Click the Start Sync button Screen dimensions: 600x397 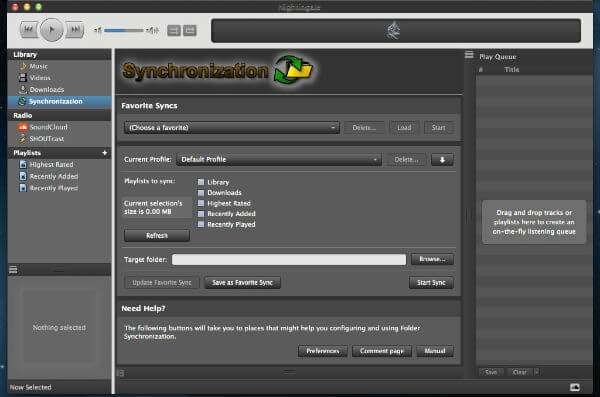point(431,283)
